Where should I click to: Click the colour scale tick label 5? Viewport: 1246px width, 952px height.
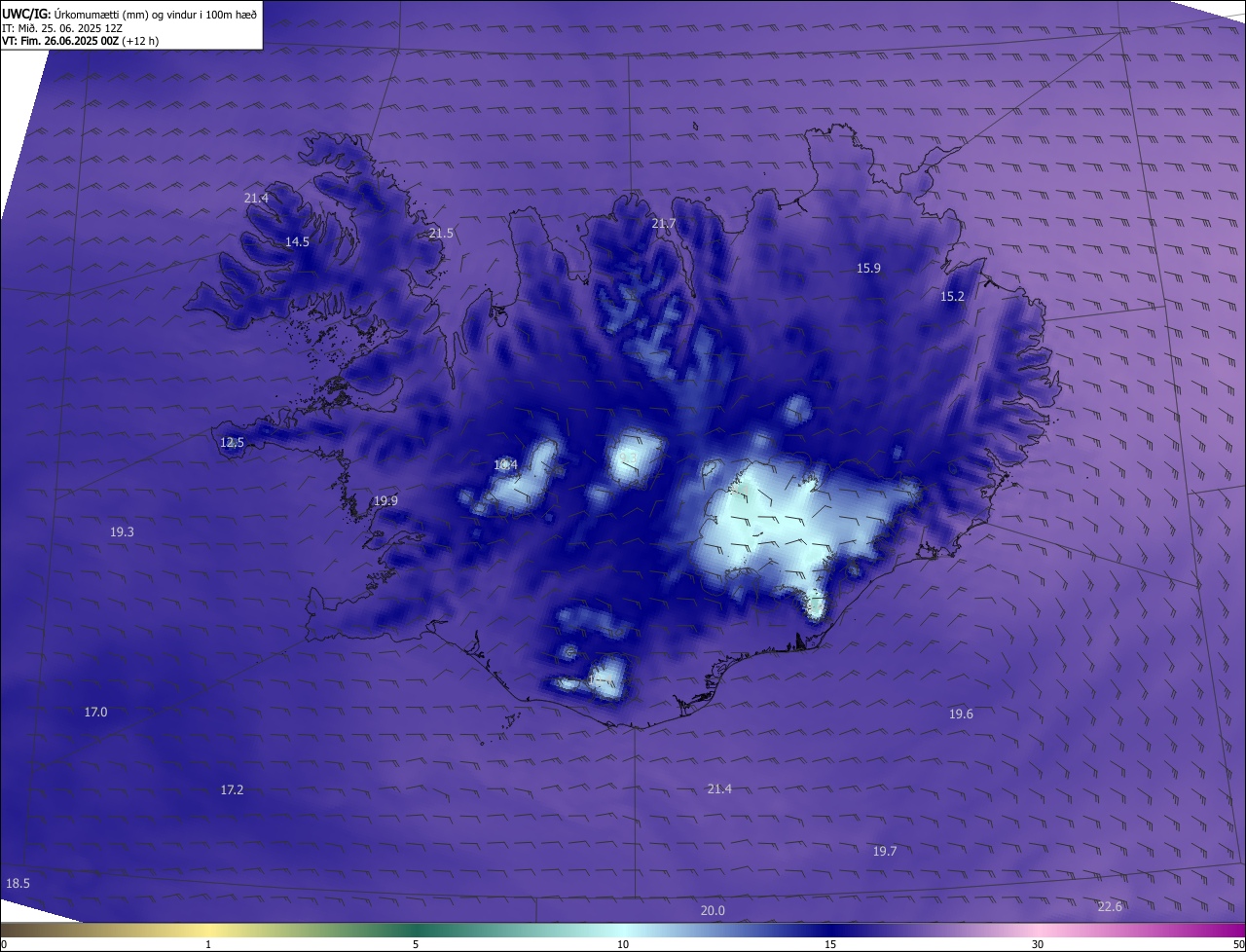(416, 944)
